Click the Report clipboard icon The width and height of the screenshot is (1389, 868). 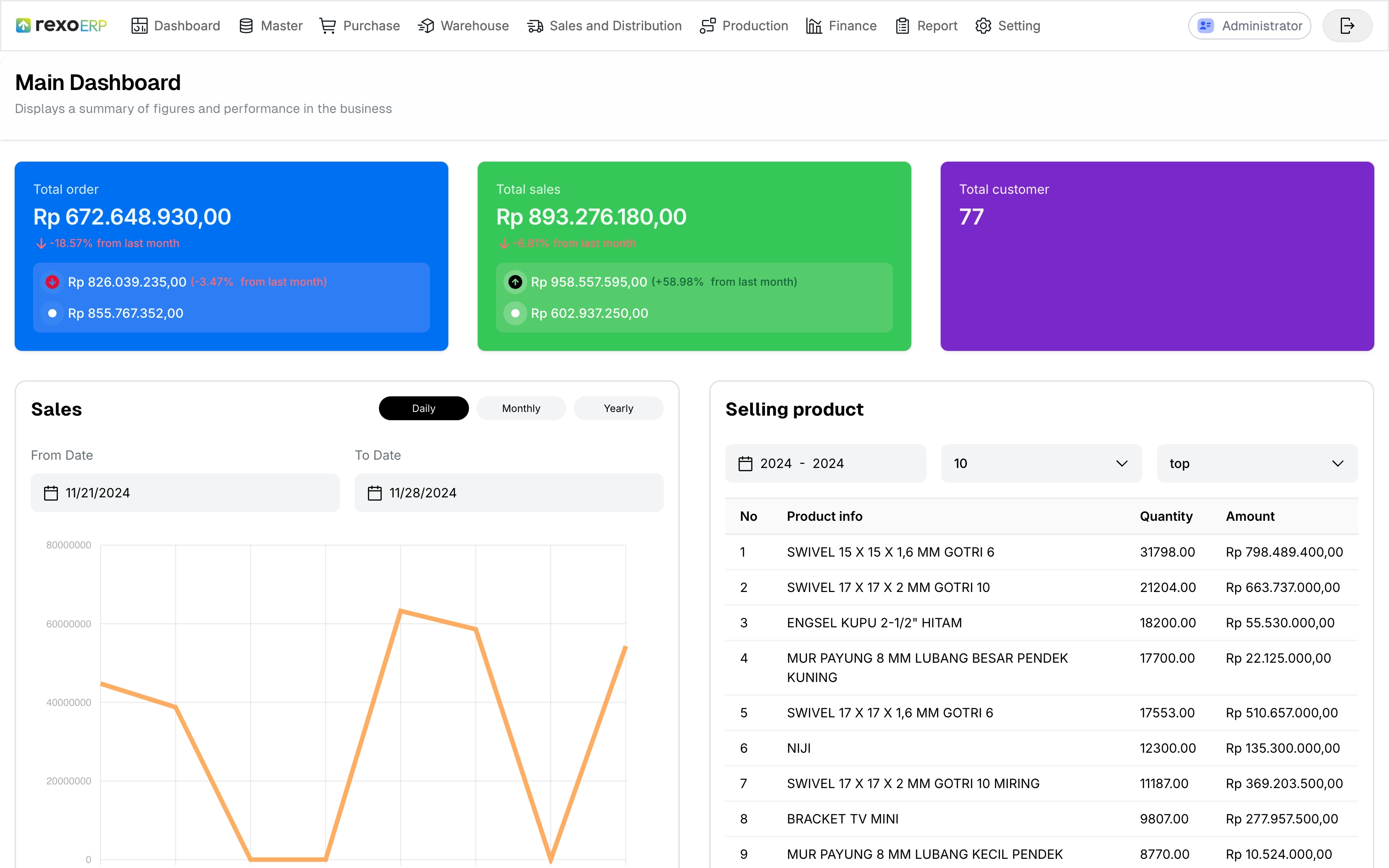(x=902, y=26)
